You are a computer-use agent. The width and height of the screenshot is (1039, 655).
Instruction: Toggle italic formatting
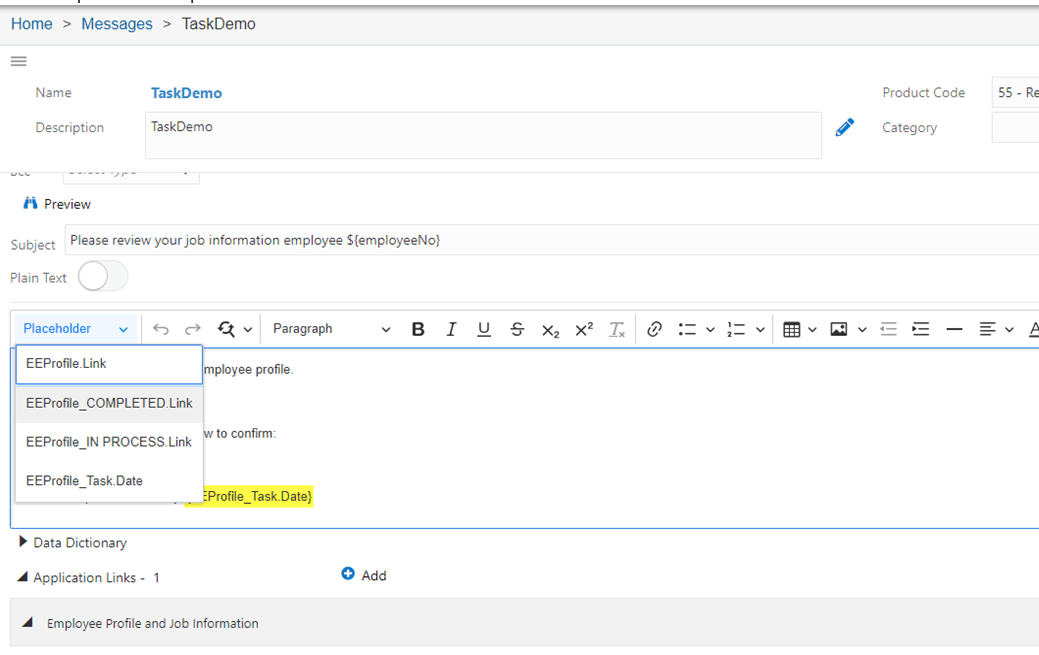click(451, 329)
